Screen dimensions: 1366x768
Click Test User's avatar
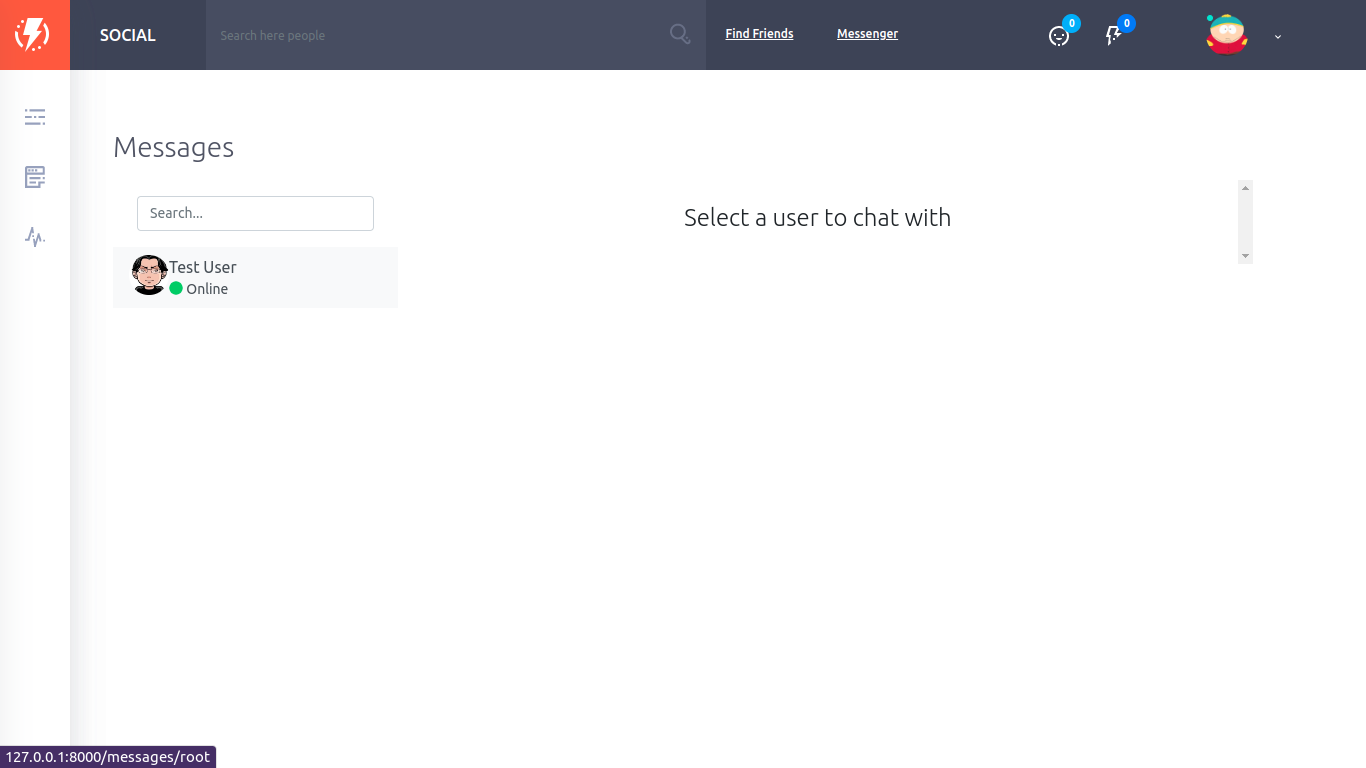tap(149, 275)
